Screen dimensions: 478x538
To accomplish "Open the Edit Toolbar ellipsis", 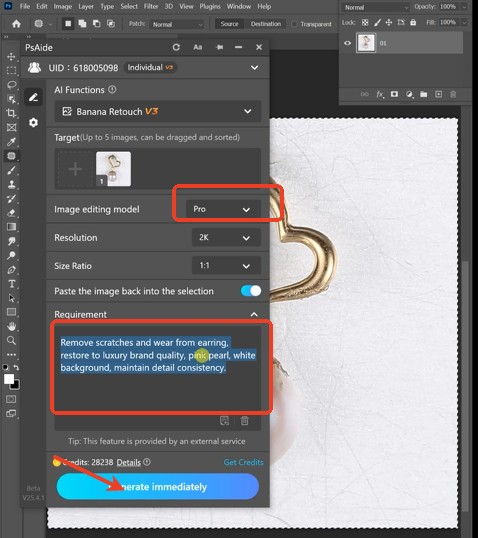I will coord(11,354).
